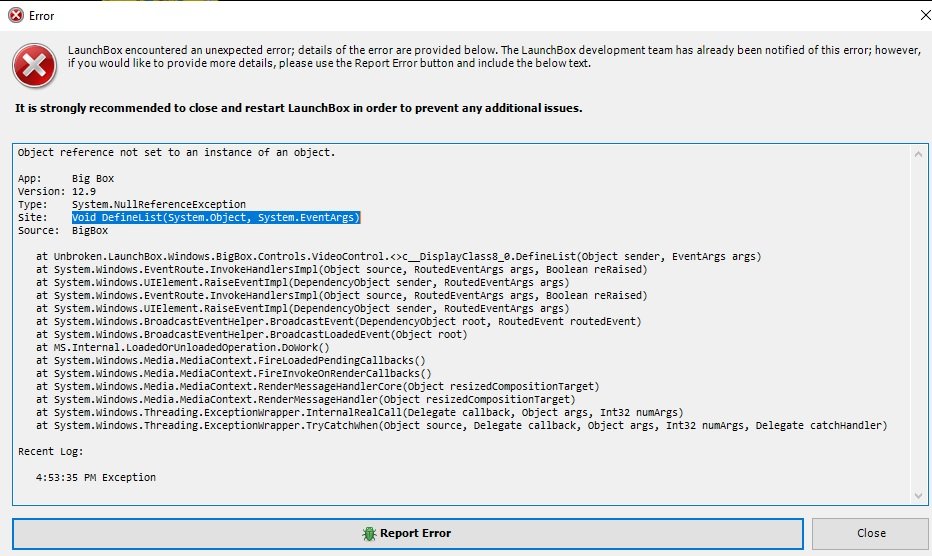Click the 'Source: BigBox' line
Viewport: 932px width, 556px height.
click(63, 231)
